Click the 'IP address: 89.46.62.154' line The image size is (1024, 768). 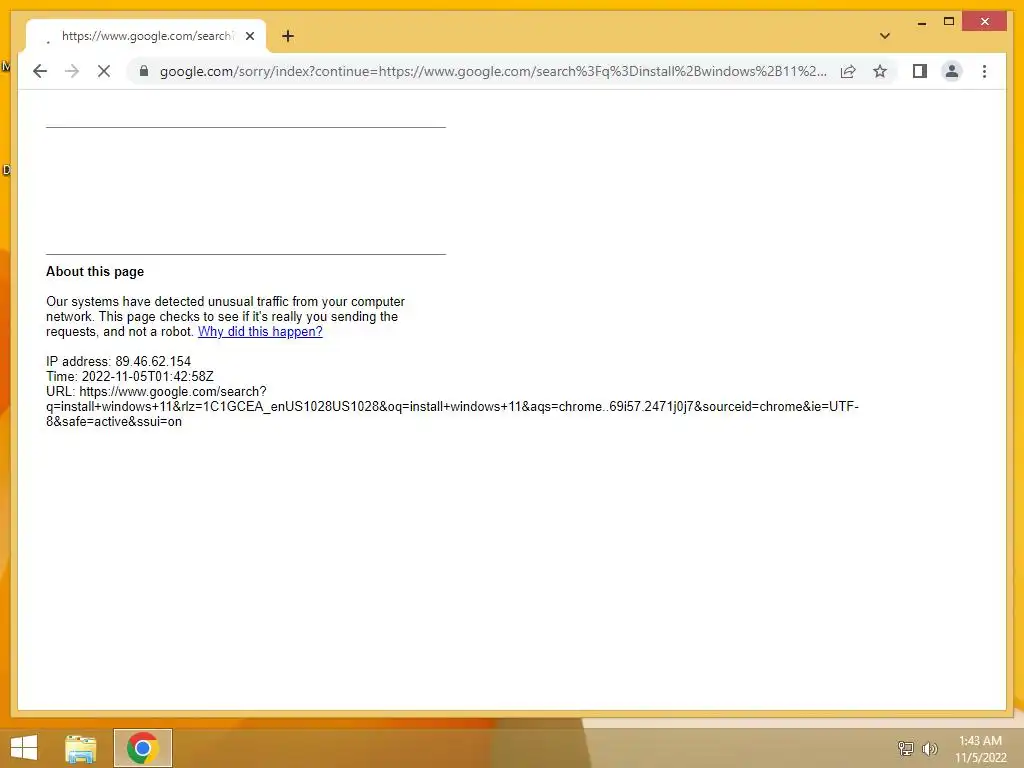click(118, 362)
